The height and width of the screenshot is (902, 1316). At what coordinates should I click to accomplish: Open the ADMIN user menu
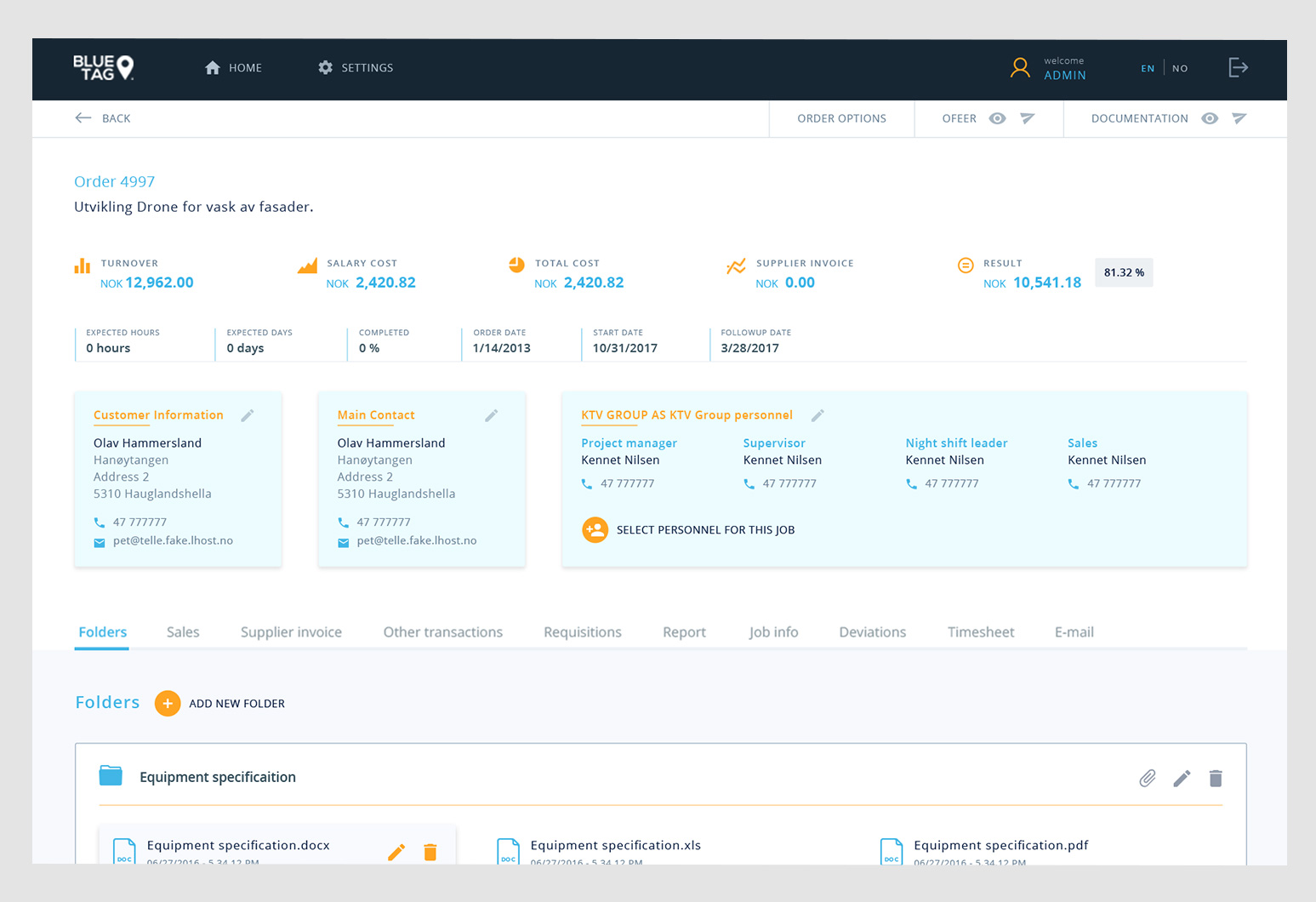[1064, 75]
